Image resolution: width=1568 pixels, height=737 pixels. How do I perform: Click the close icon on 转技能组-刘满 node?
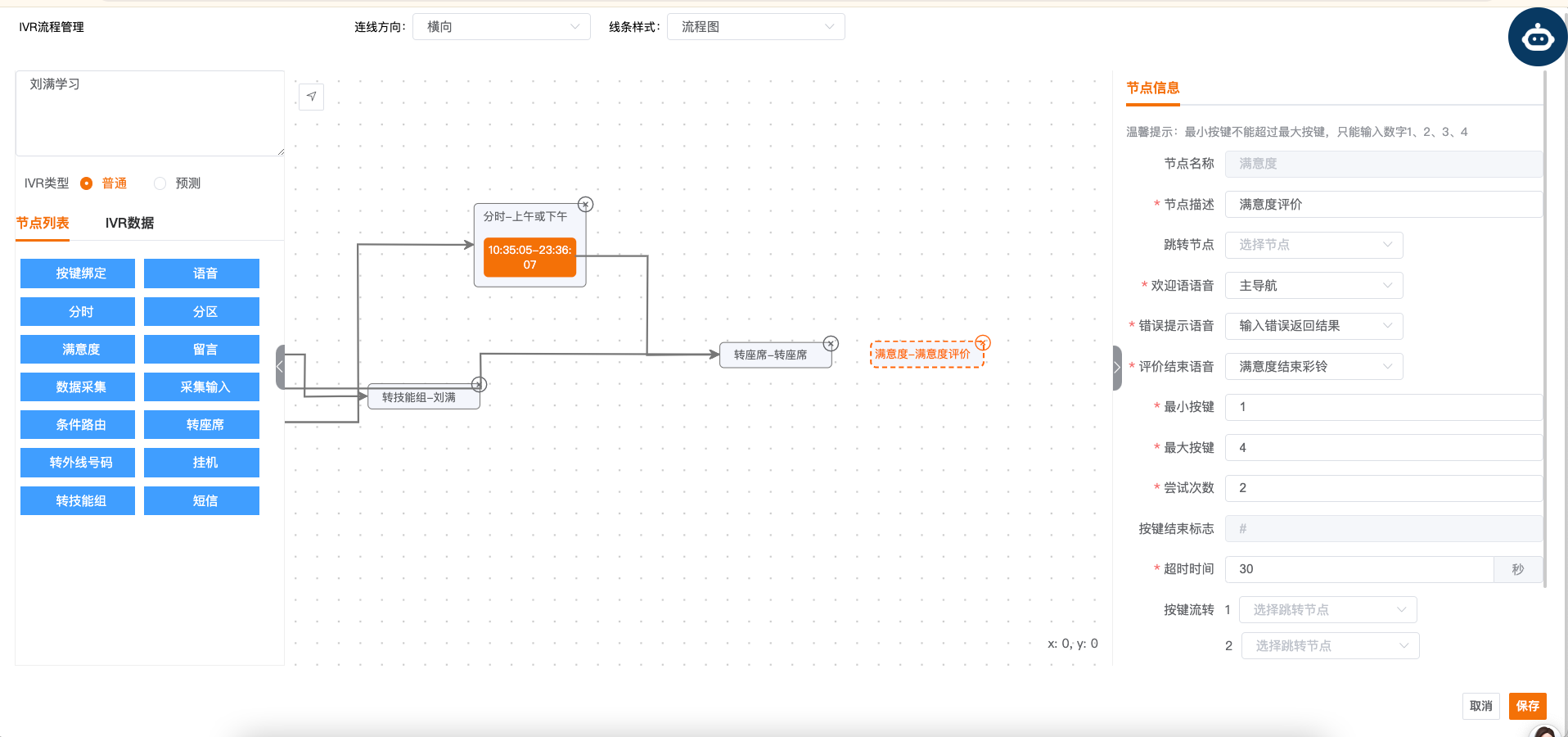pos(479,384)
